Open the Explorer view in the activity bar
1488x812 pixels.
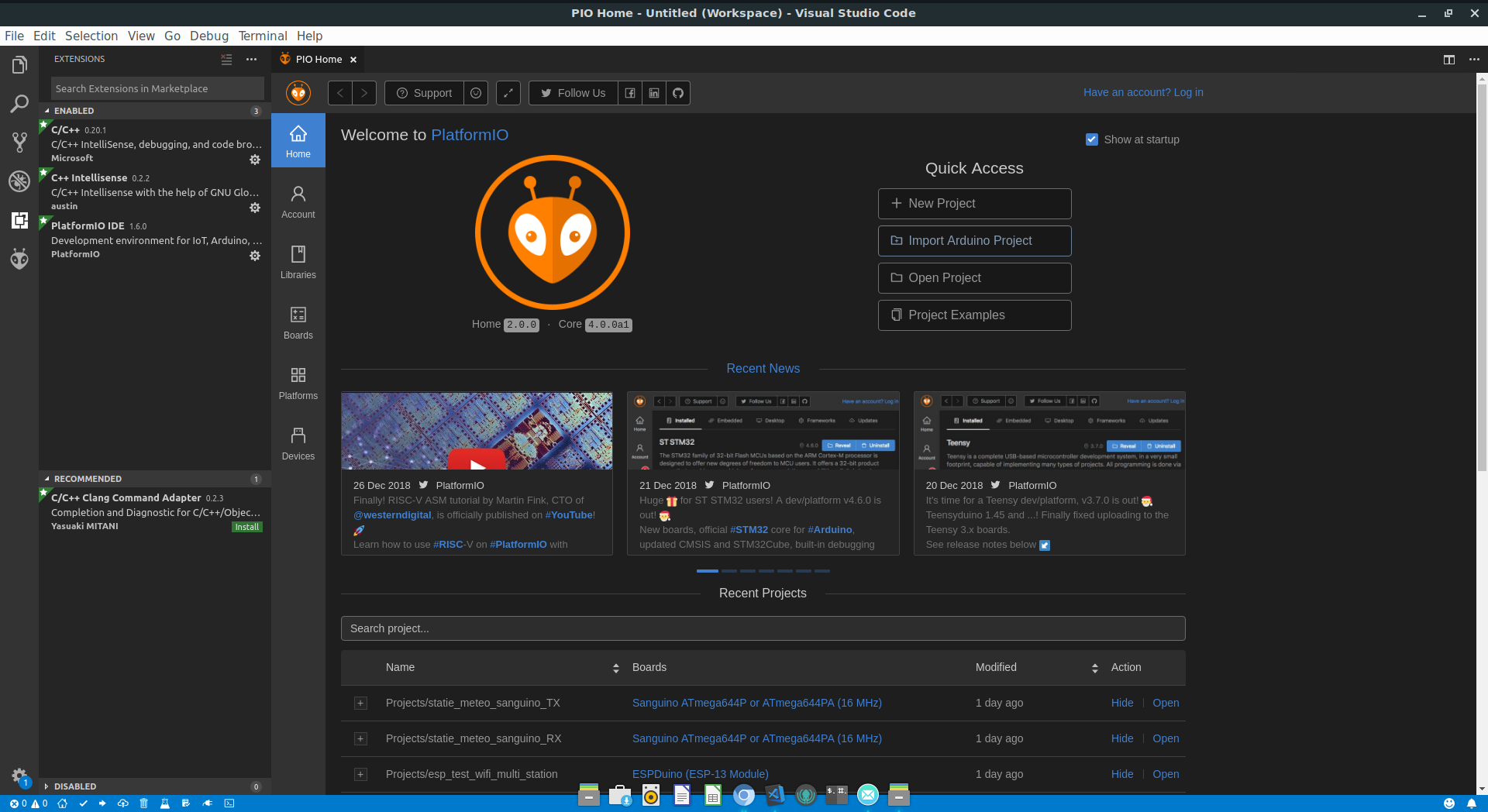(19, 65)
